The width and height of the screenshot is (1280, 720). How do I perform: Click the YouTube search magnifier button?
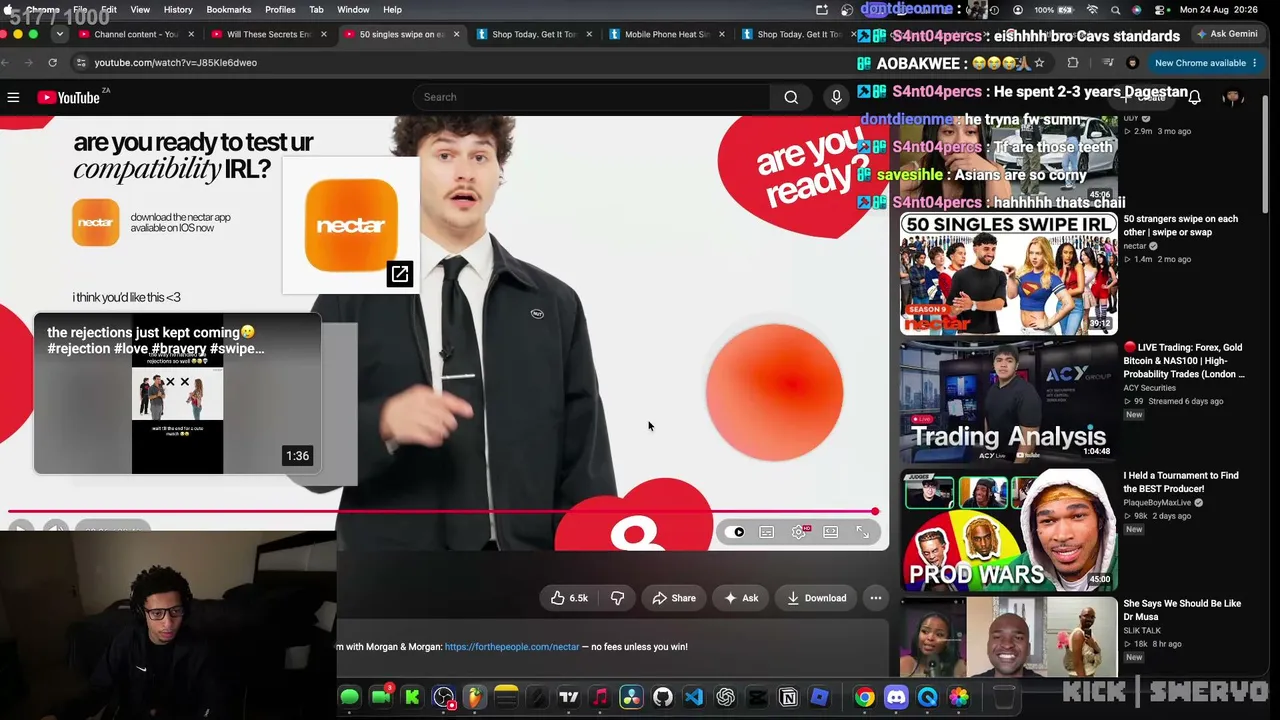(791, 97)
